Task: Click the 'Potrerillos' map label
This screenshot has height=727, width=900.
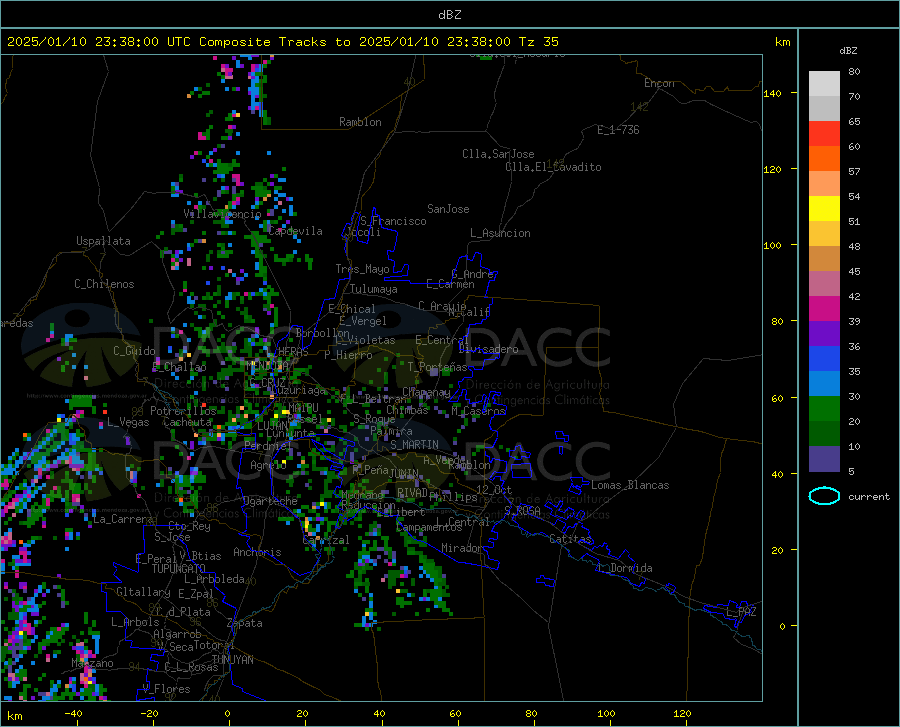Action: [x=183, y=411]
